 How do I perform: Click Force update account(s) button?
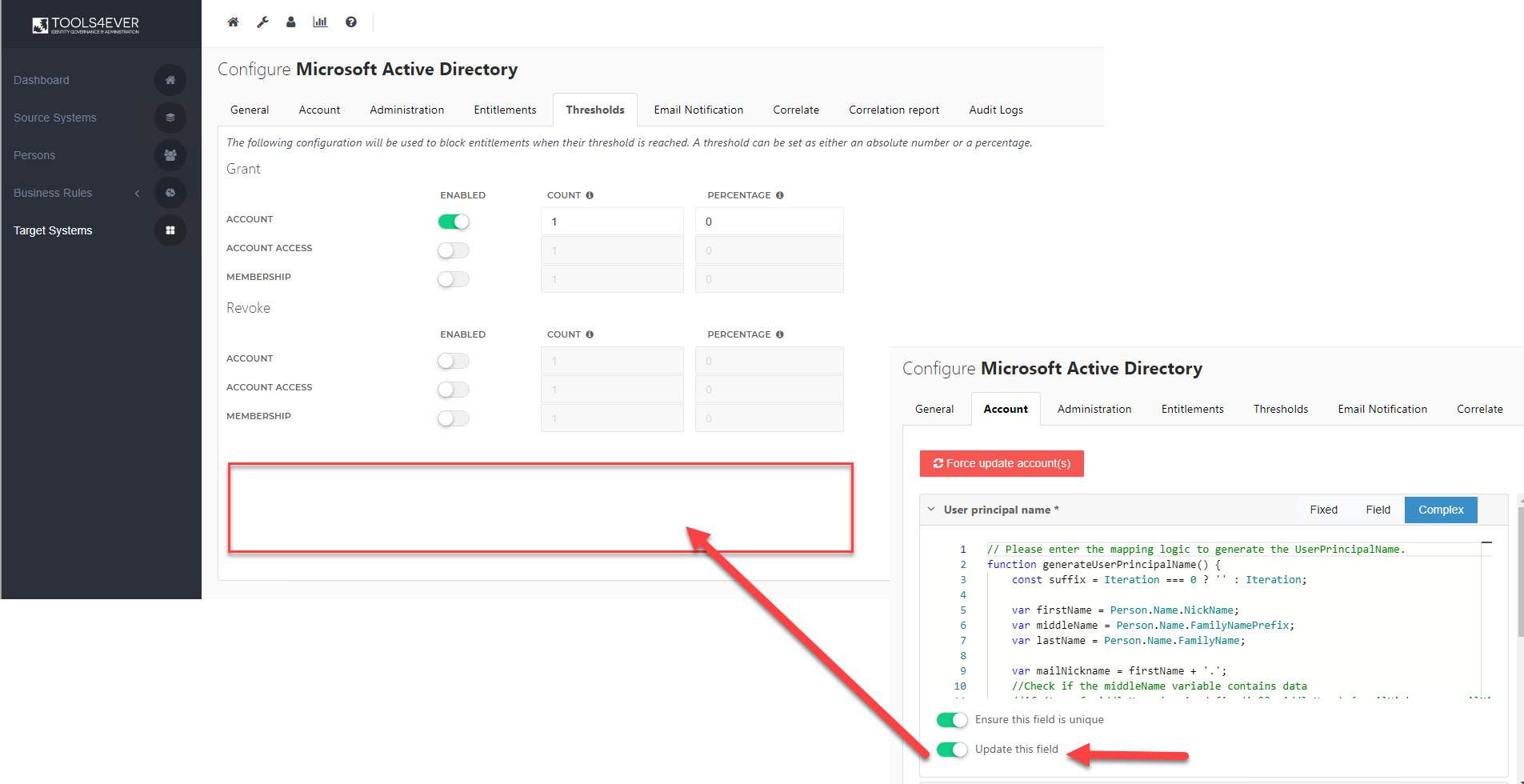coord(1002,463)
